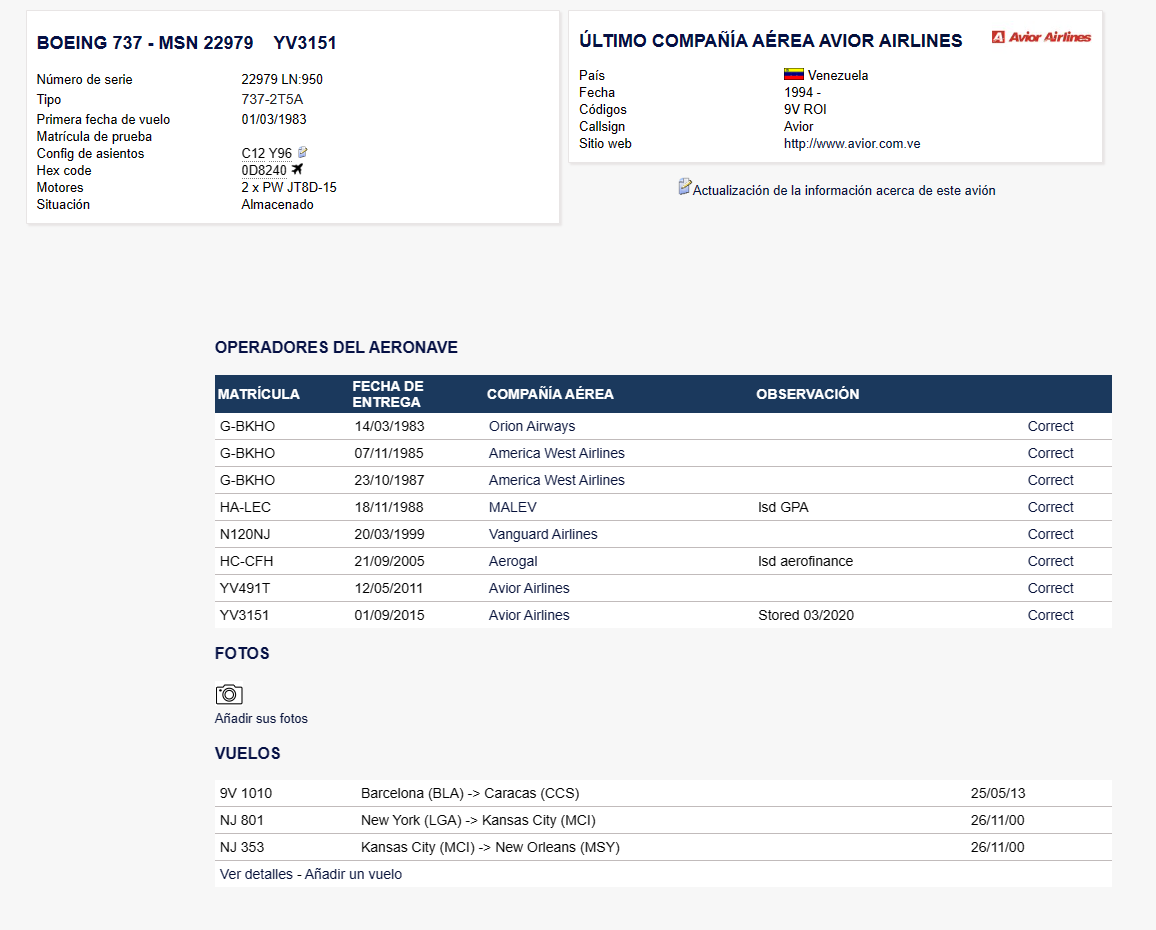Click Correct in the Orion Airways row

click(1051, 426)
